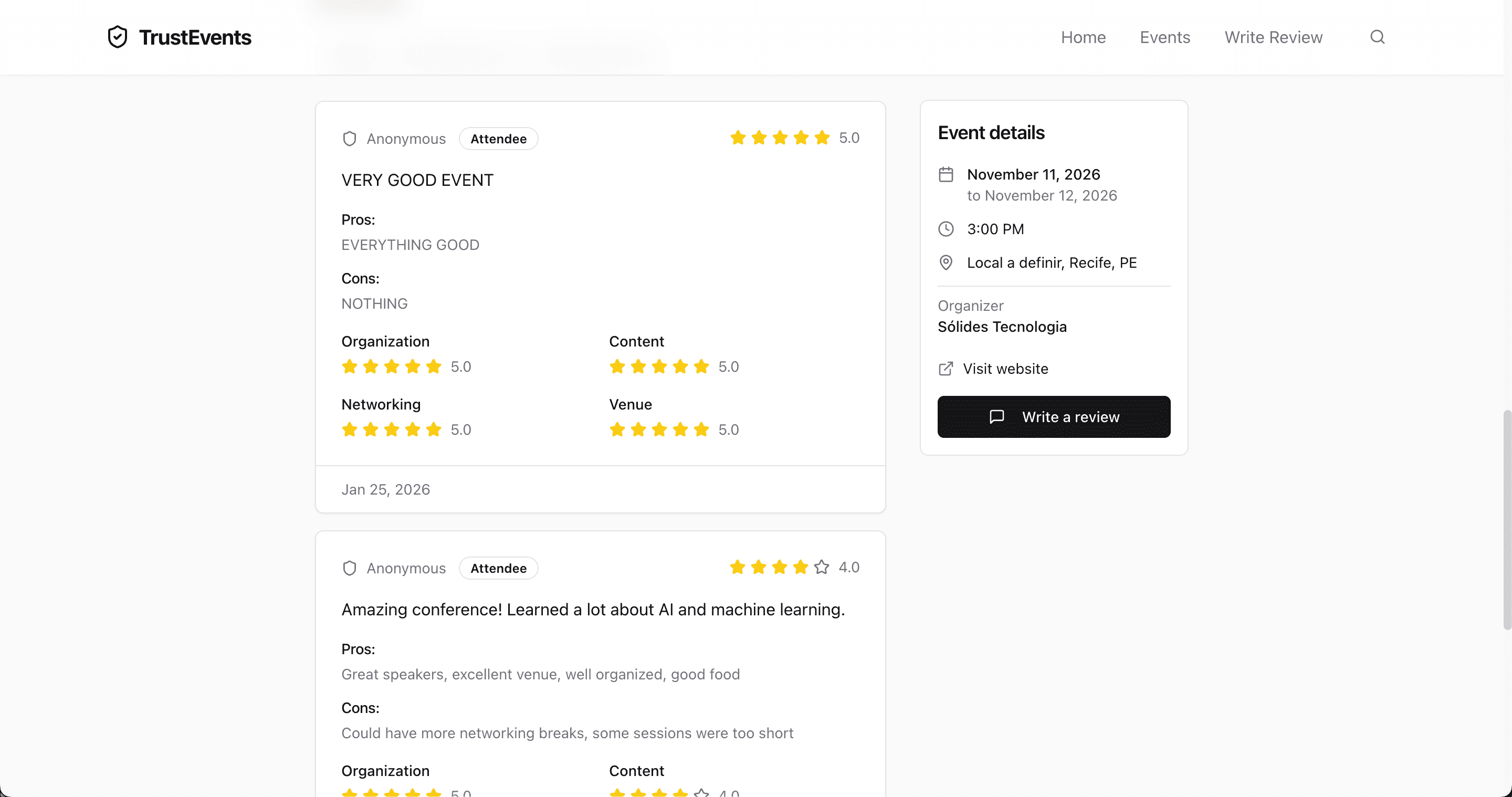
Task: Click the fifth star of the Networking rating
Action: (x=434, y=429)
